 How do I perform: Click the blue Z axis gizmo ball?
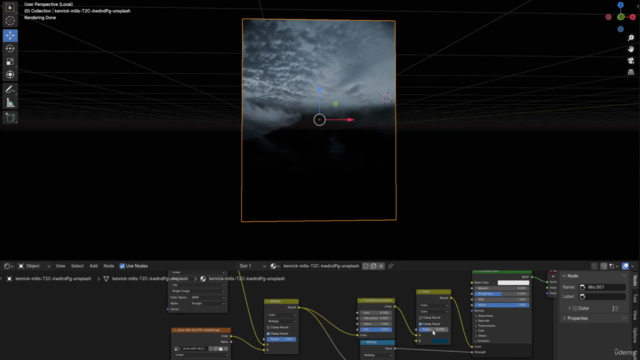[x=620, y=5]
